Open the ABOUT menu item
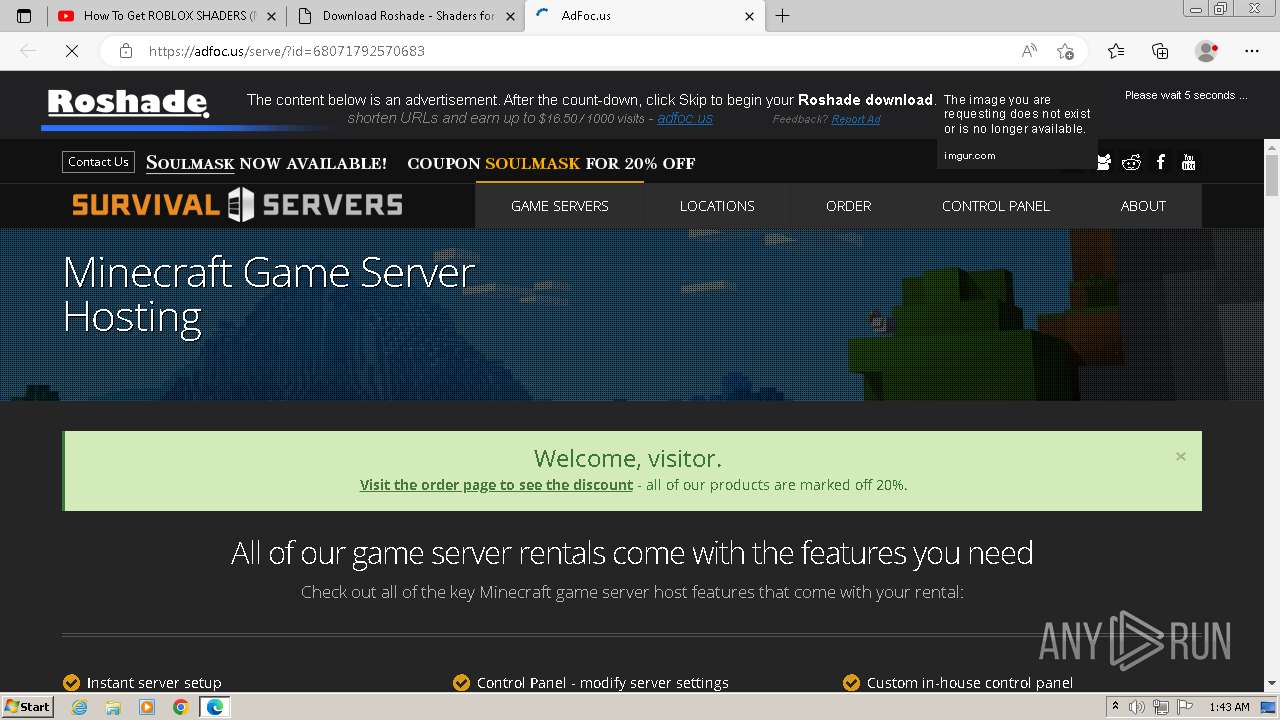 (1143, 206)
